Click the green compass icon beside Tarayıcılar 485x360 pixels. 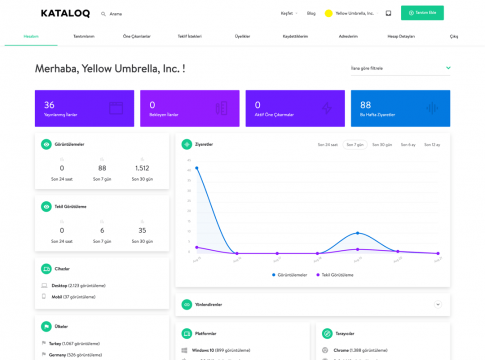(x=327, y=333)
